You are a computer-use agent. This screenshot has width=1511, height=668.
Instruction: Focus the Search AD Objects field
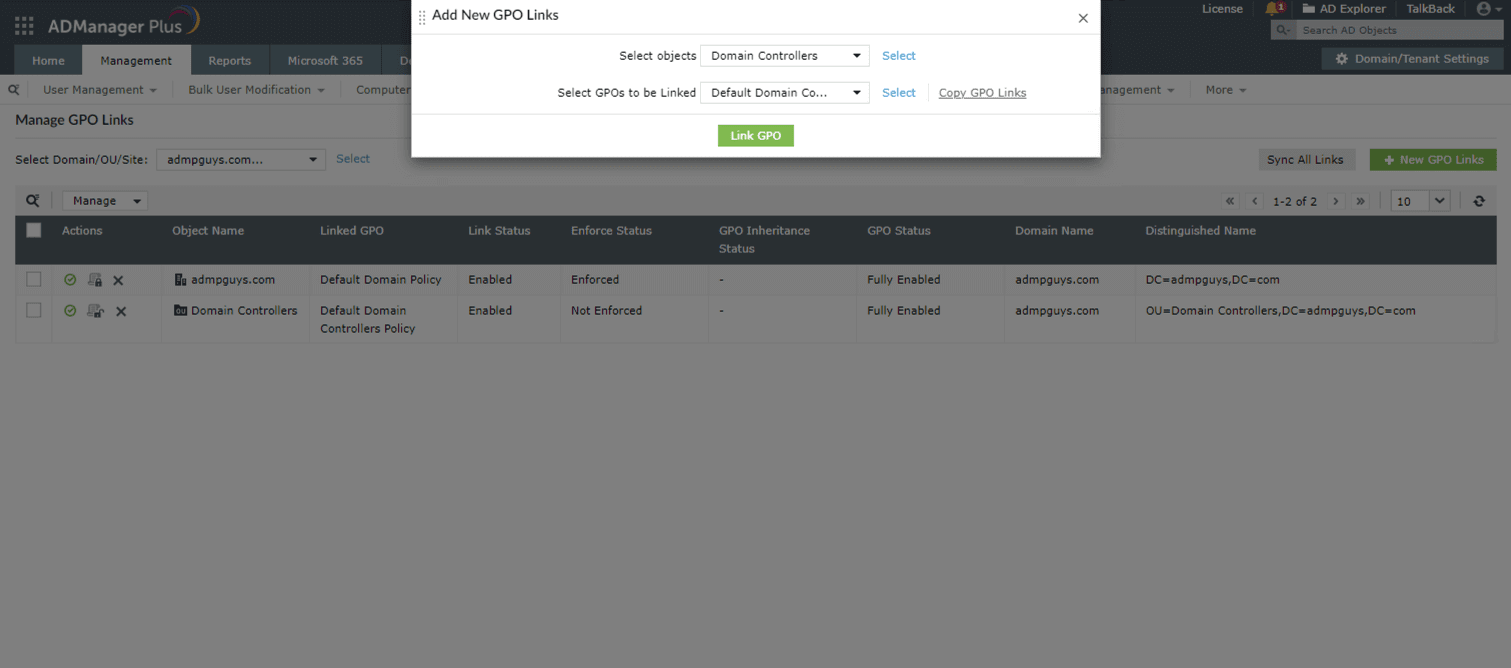(1398, 30)
